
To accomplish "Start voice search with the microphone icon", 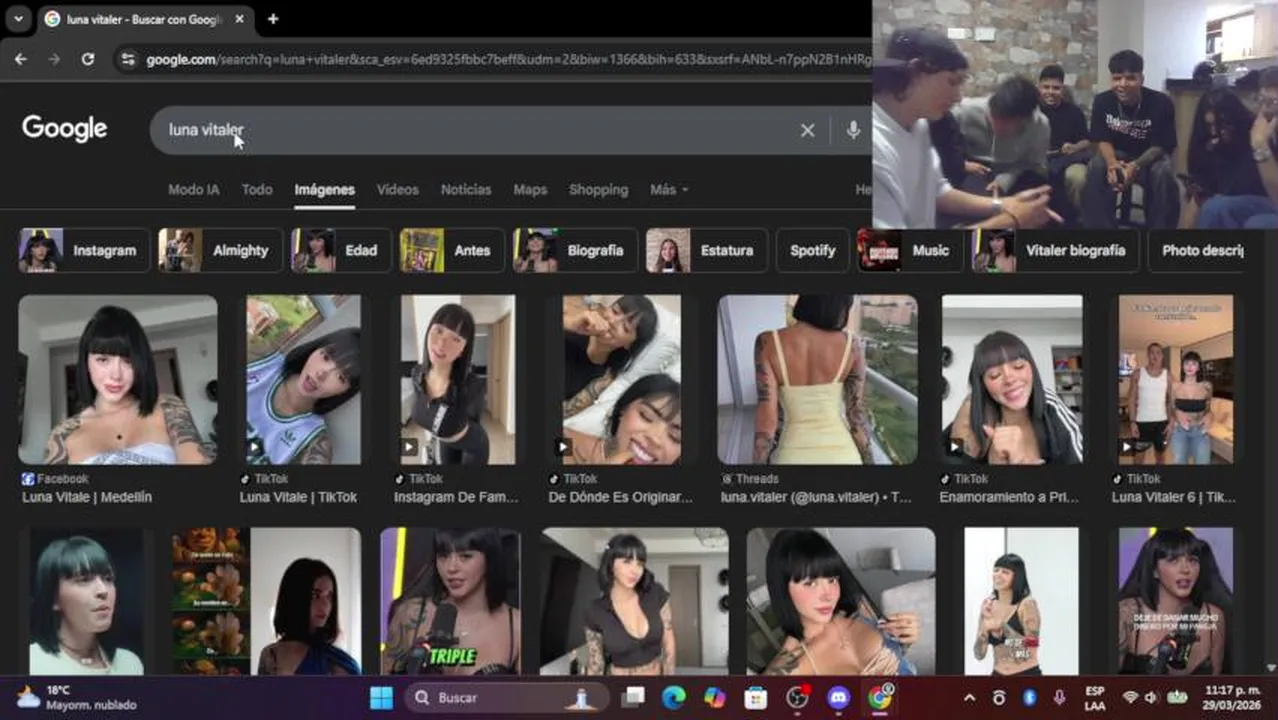I will coord(853,130).
